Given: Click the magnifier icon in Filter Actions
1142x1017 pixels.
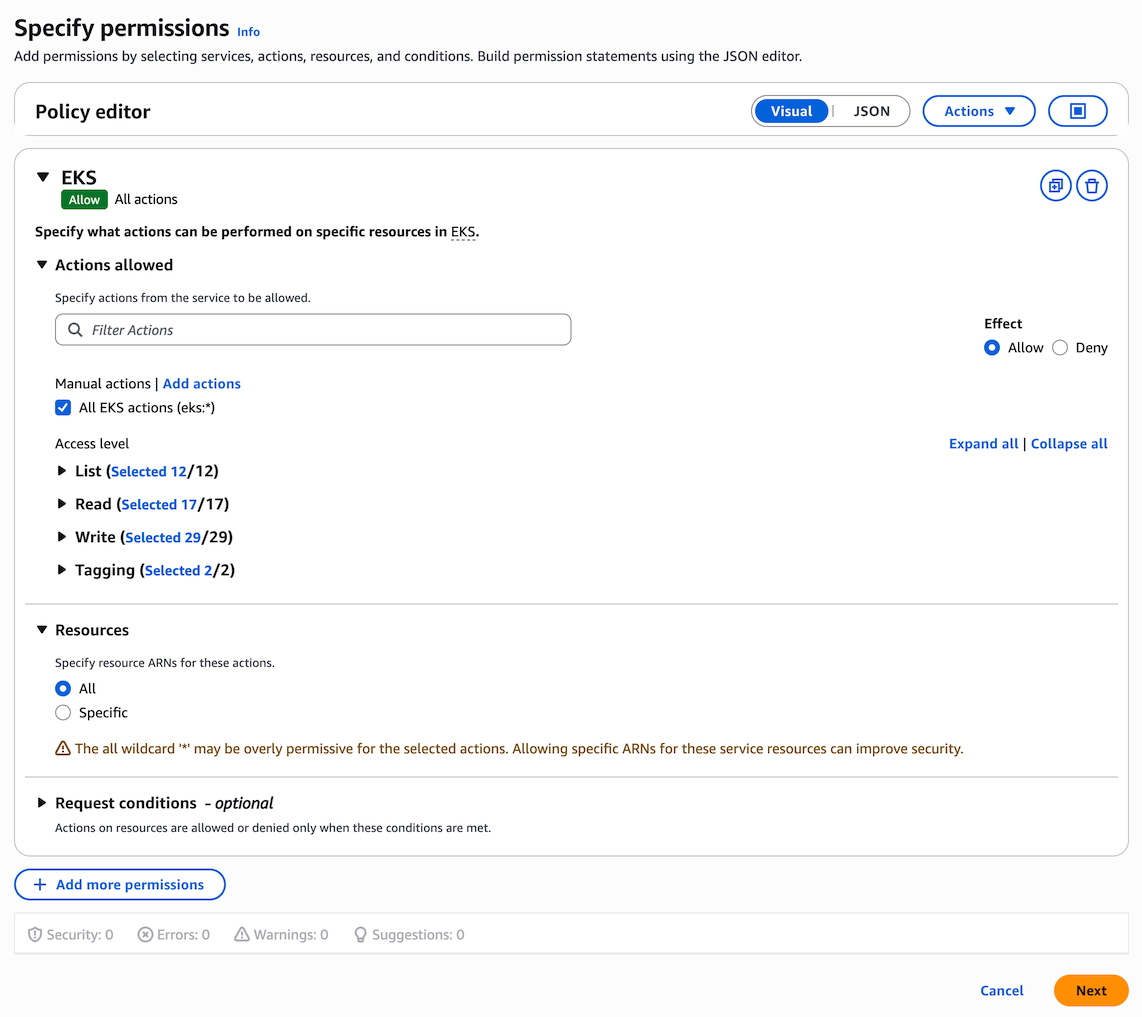Looking at the screenshot, I should tap(75, 330).
